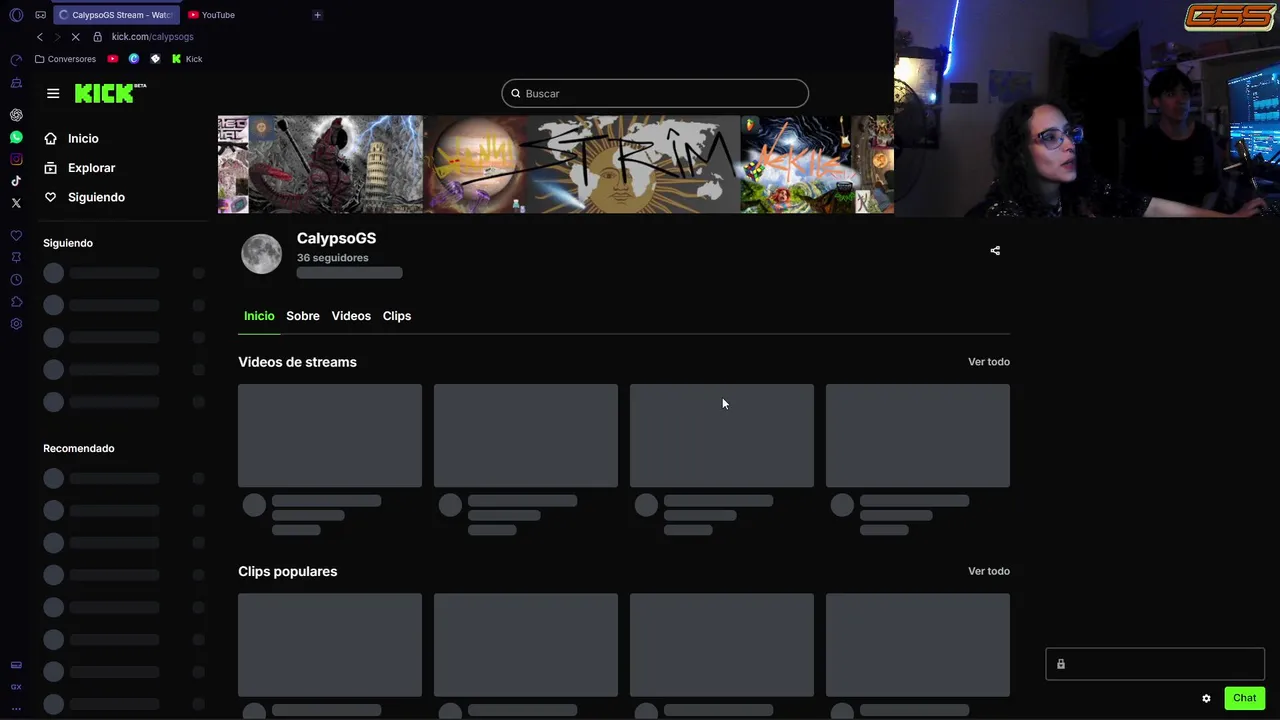The width and height of the screenshot is (1280, 720).
Task: Click the kick.com/calypsogs address bar
Action: click(x=152, y=37)
